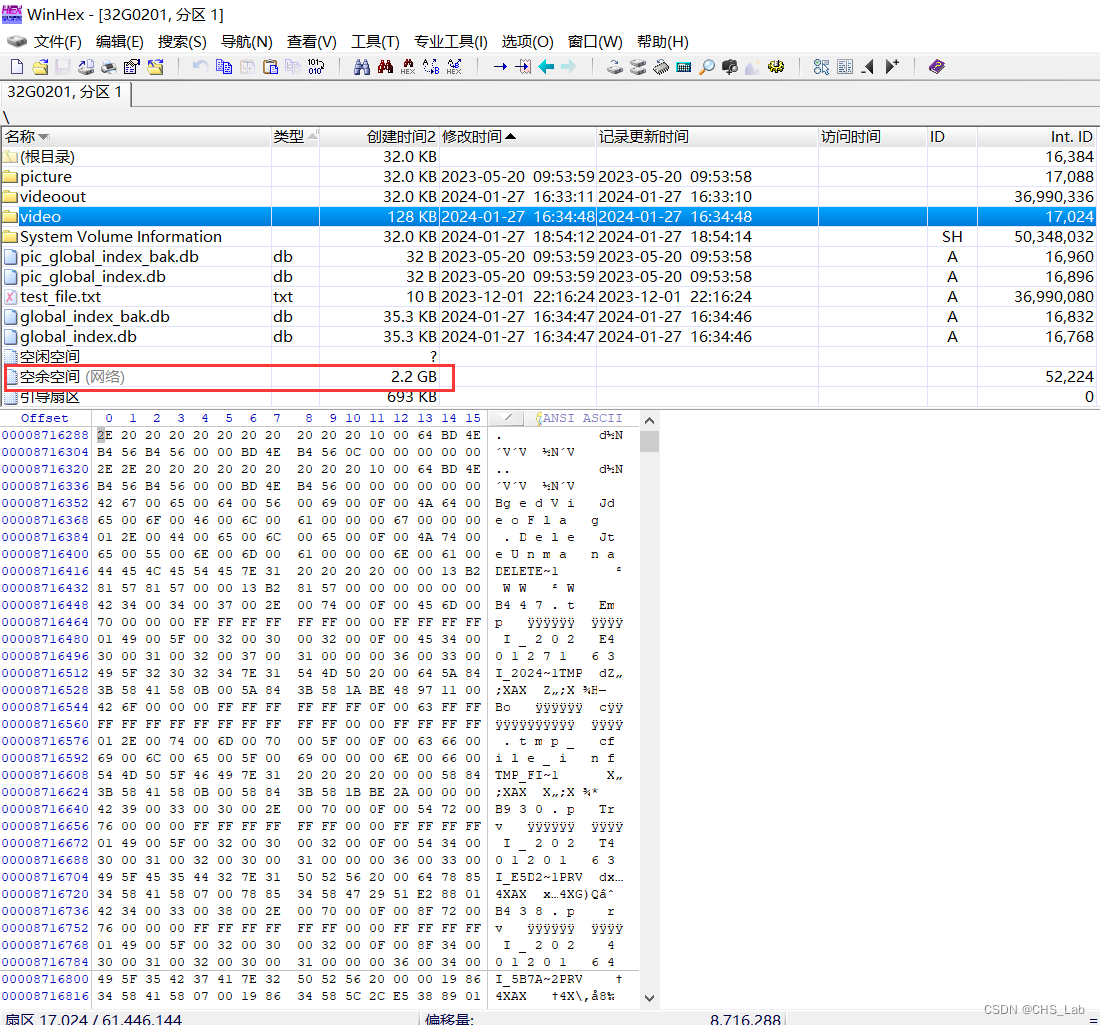Open the 查看(V) menu
Image resolution: width=1100 pixels, height=1025 pixels.
point(311,42)
